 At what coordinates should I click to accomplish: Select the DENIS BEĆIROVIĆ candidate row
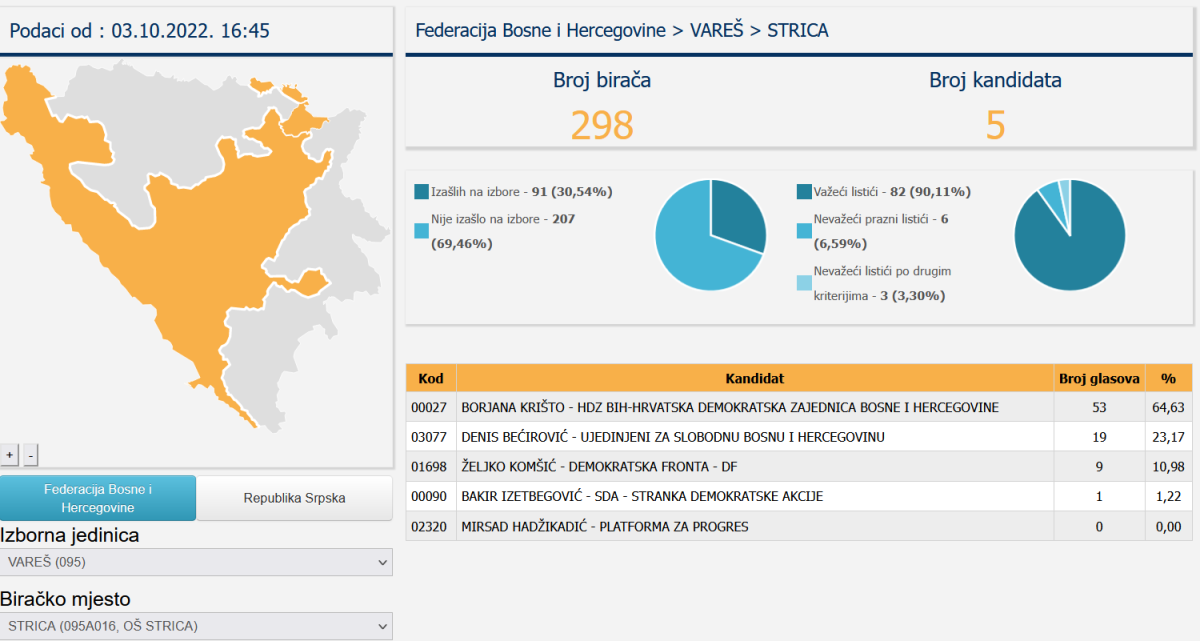(x=799, y=437)
